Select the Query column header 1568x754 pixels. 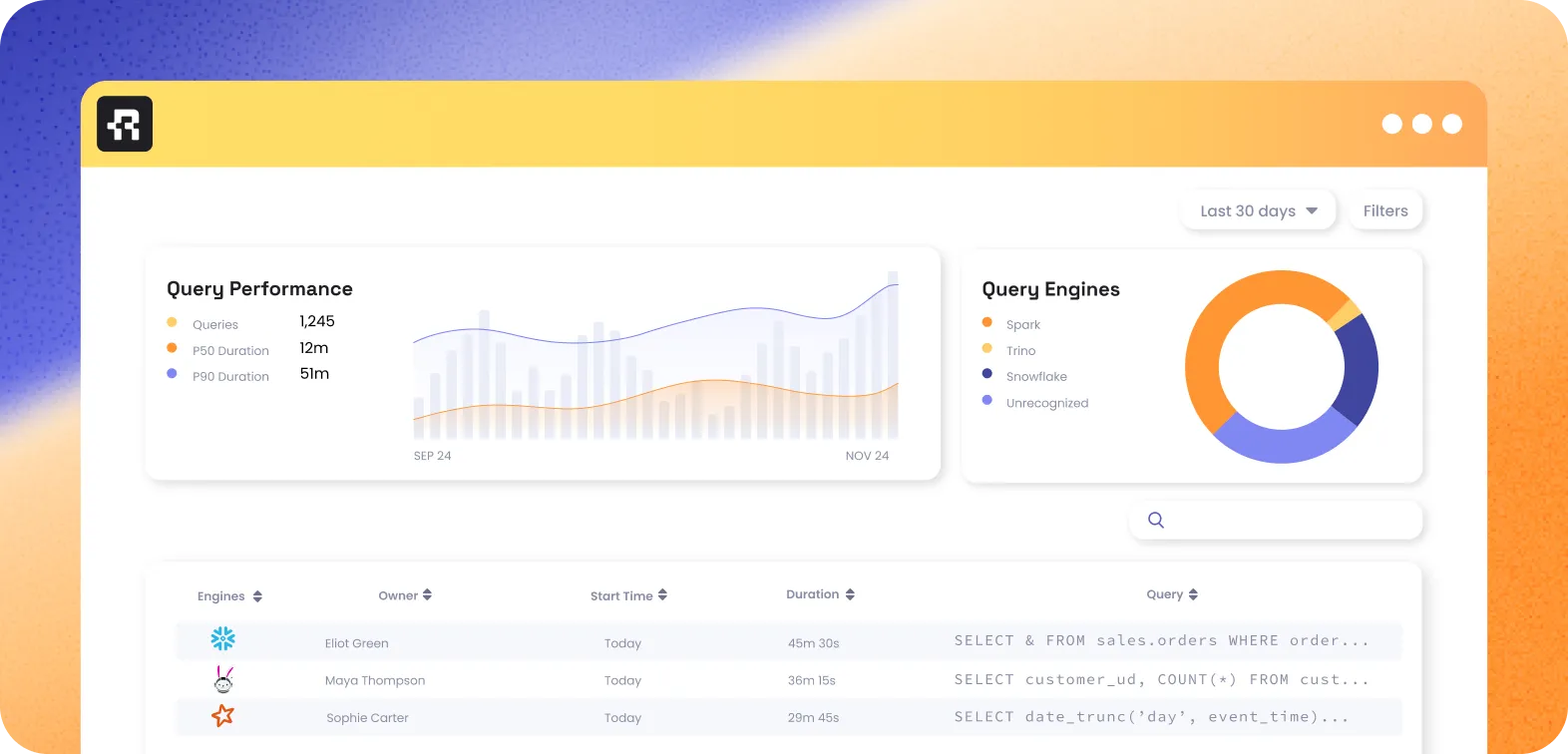(1165, 594)
